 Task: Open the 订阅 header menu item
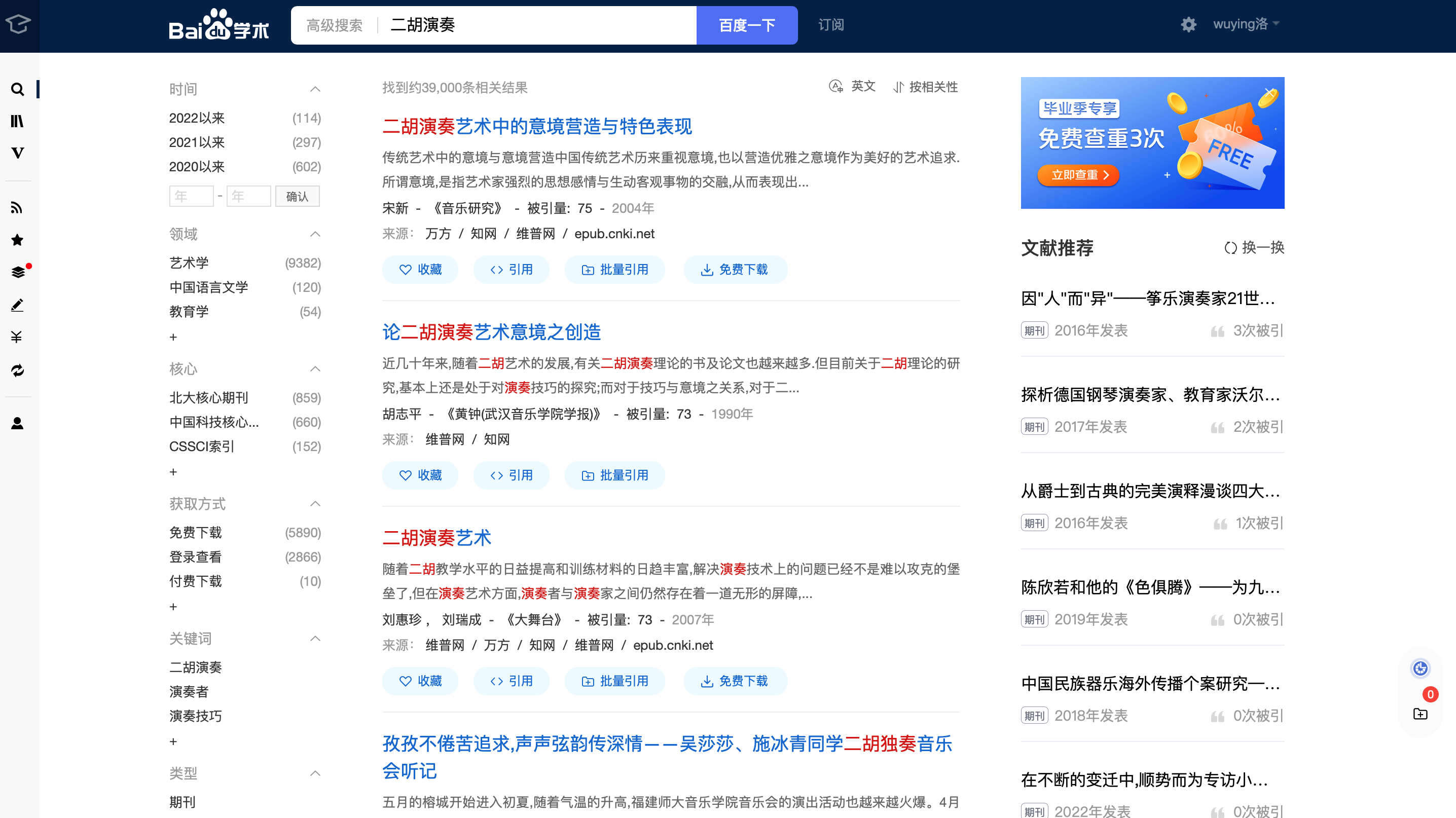click(x=831, y=25)
